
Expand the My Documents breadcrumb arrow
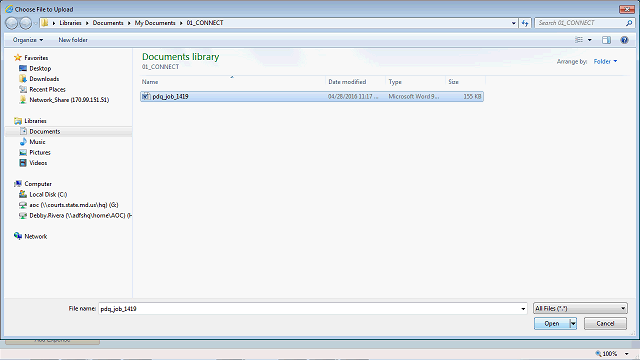click(181, 23)
